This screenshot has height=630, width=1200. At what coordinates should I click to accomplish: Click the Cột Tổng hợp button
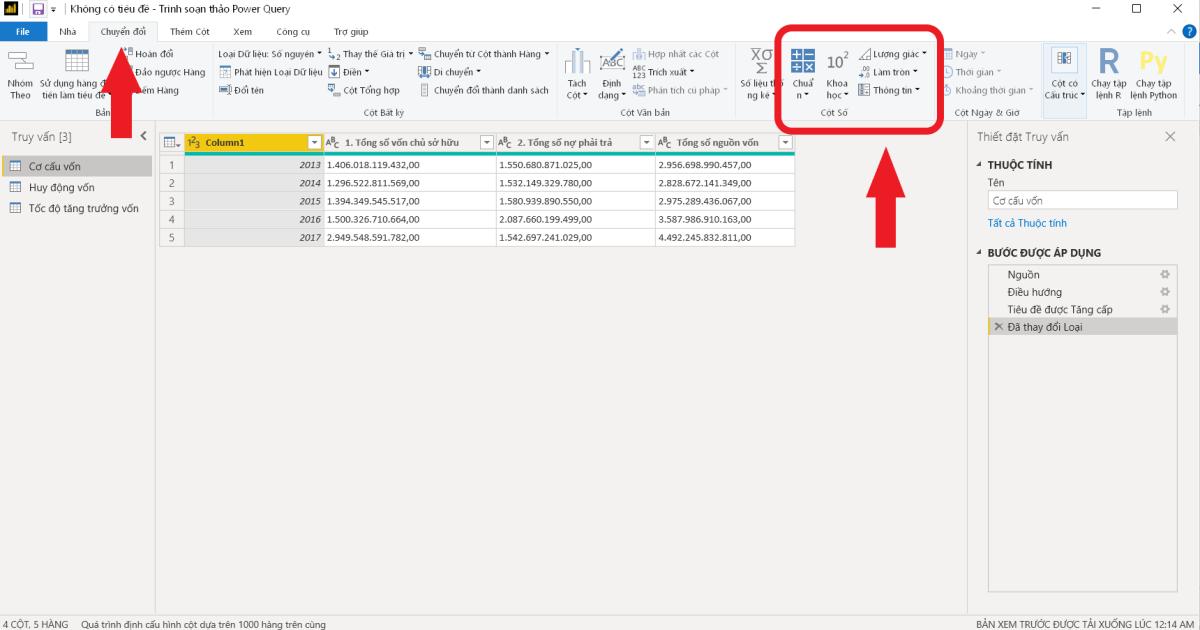click(364, 90)
